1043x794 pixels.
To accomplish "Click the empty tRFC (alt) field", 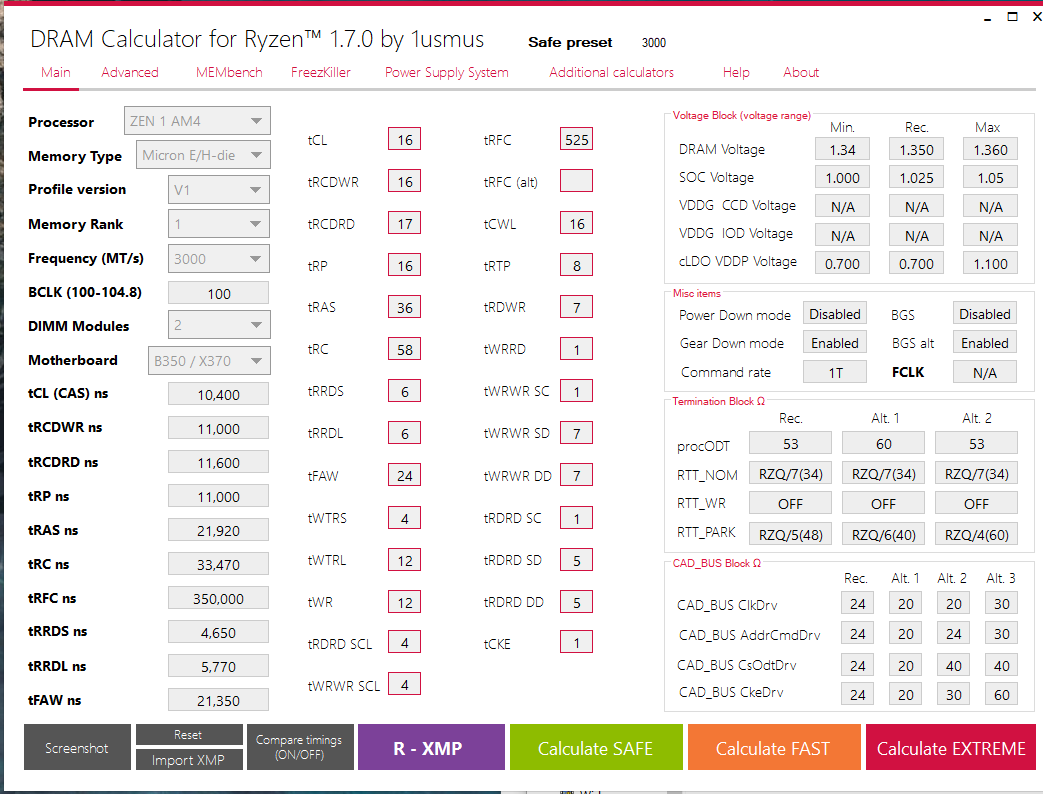I will click(x=576, y=181).
